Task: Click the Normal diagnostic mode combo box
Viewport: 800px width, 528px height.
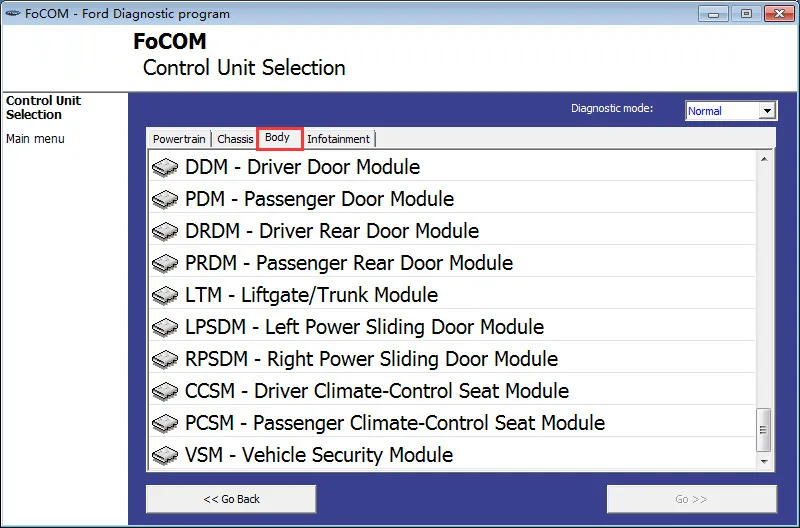Action: click(731, 111)
